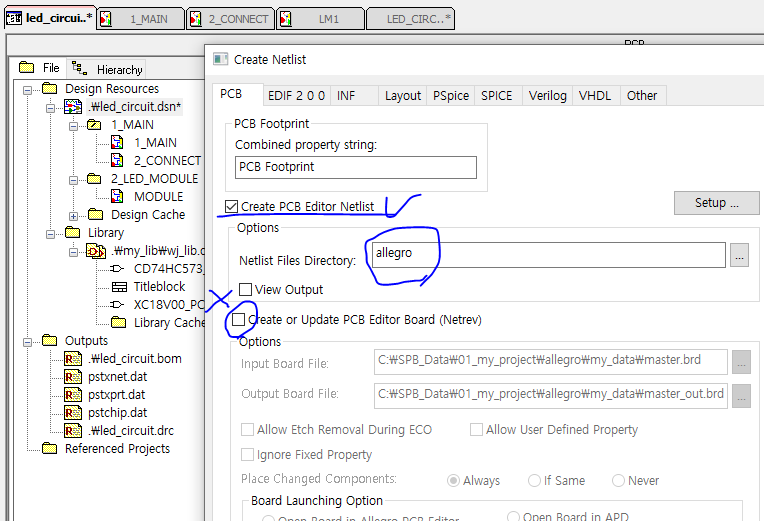Open the INF netlist tab

pyautogui.click(x=355, y=96)
